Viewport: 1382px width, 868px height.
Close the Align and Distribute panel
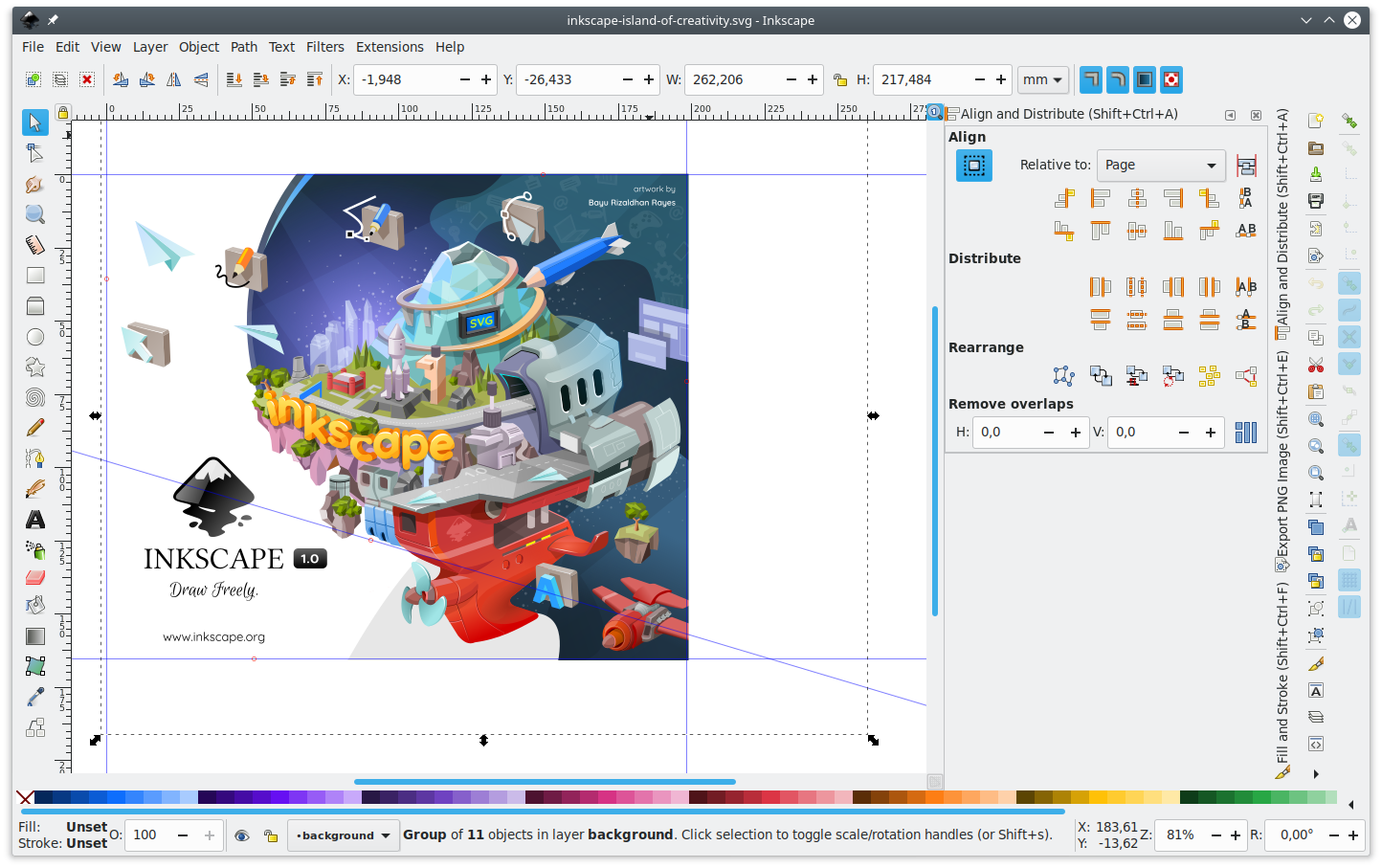(x=1256, y=114)
